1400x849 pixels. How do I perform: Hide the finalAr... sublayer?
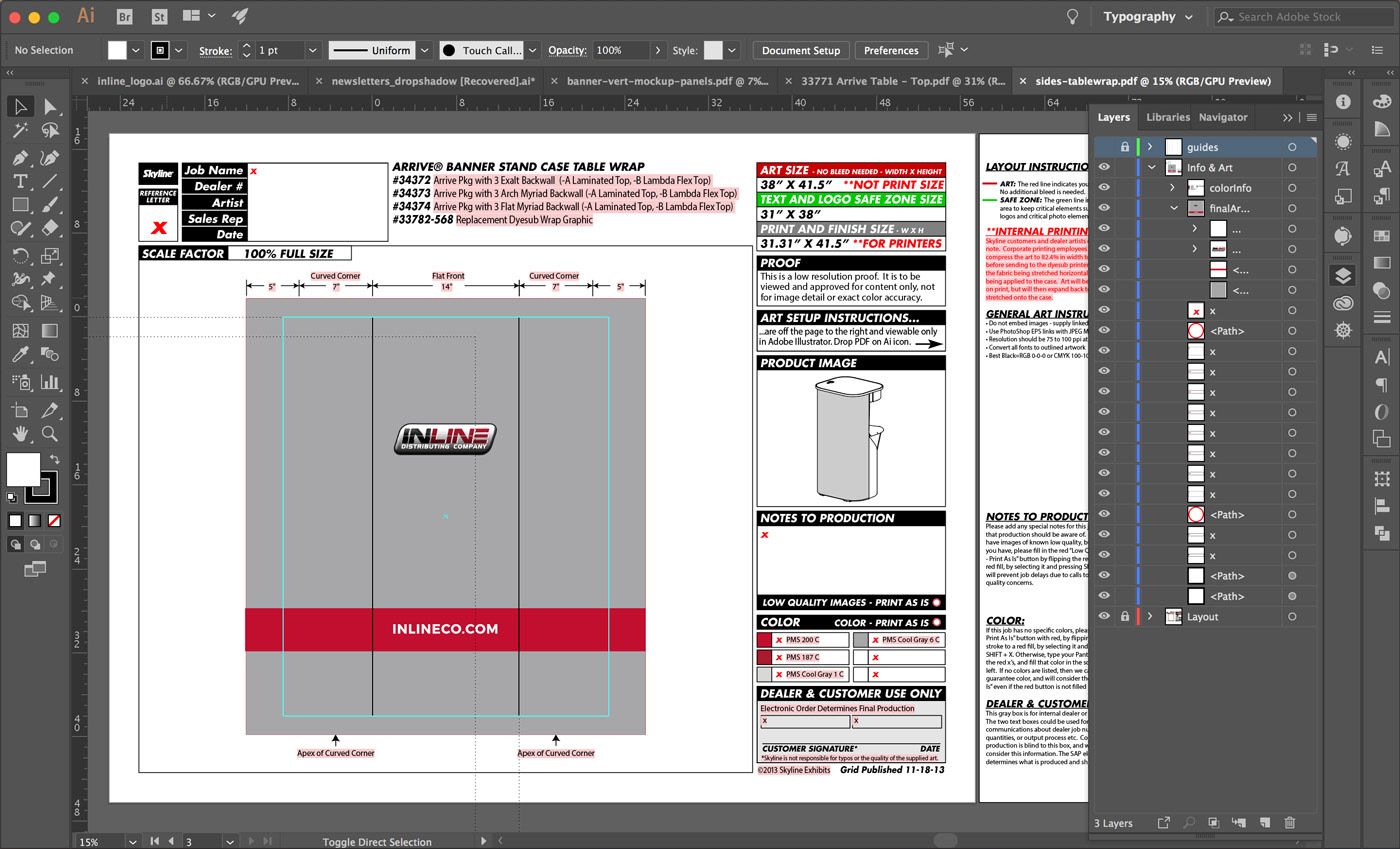[1104, 208]
